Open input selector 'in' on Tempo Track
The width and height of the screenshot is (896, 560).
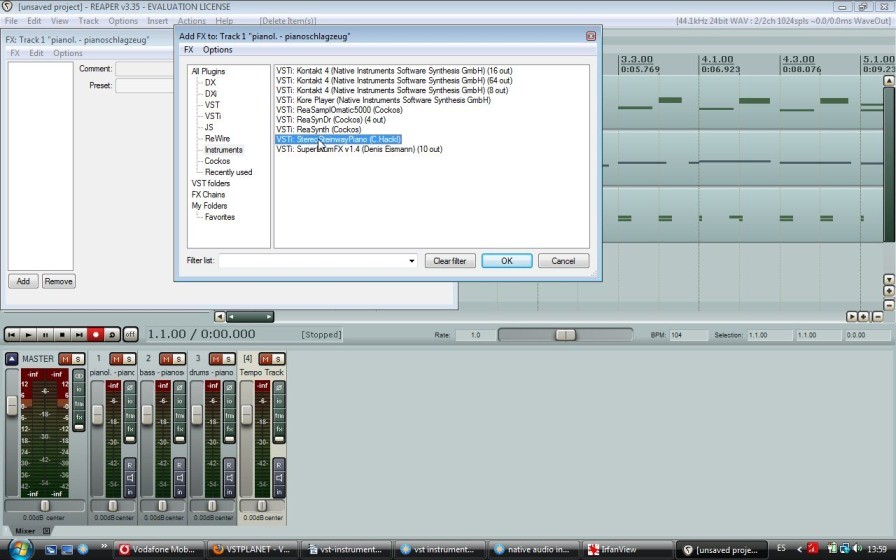tap(279, 491)
